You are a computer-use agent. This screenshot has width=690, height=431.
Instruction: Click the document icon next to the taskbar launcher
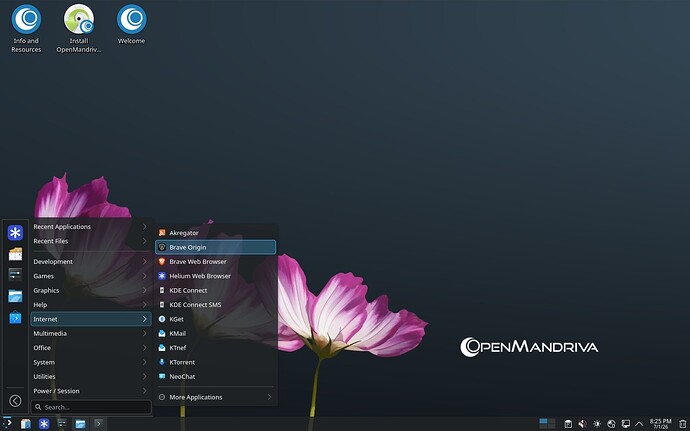(26, 424)
